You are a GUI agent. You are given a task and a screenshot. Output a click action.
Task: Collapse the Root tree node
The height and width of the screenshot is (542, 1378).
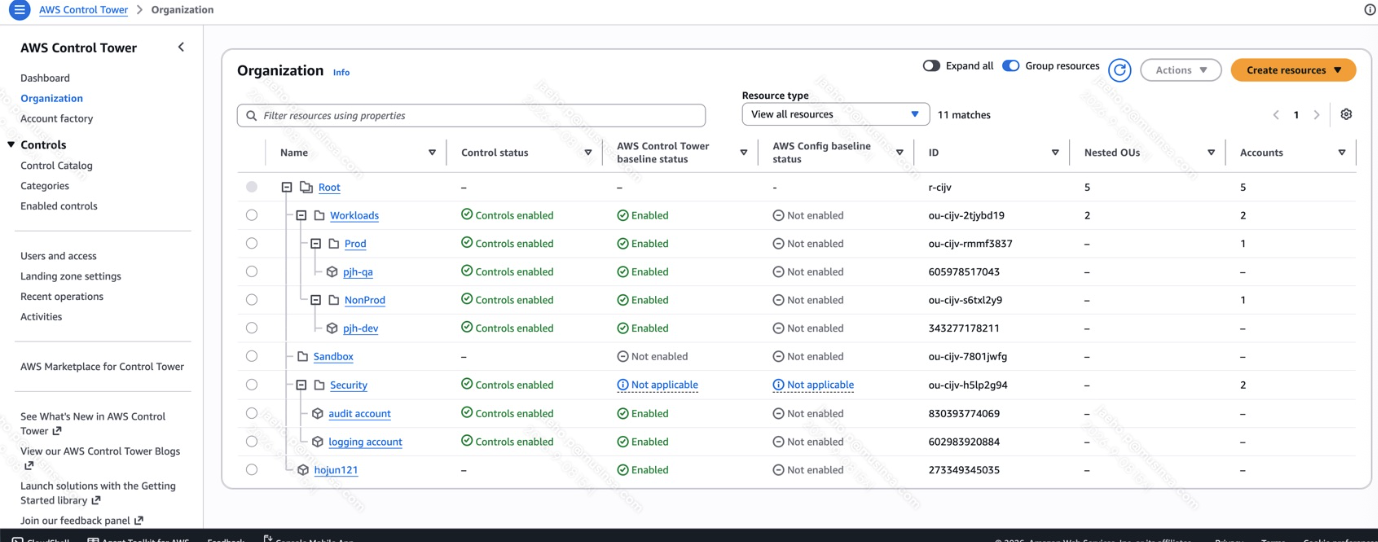287,187
